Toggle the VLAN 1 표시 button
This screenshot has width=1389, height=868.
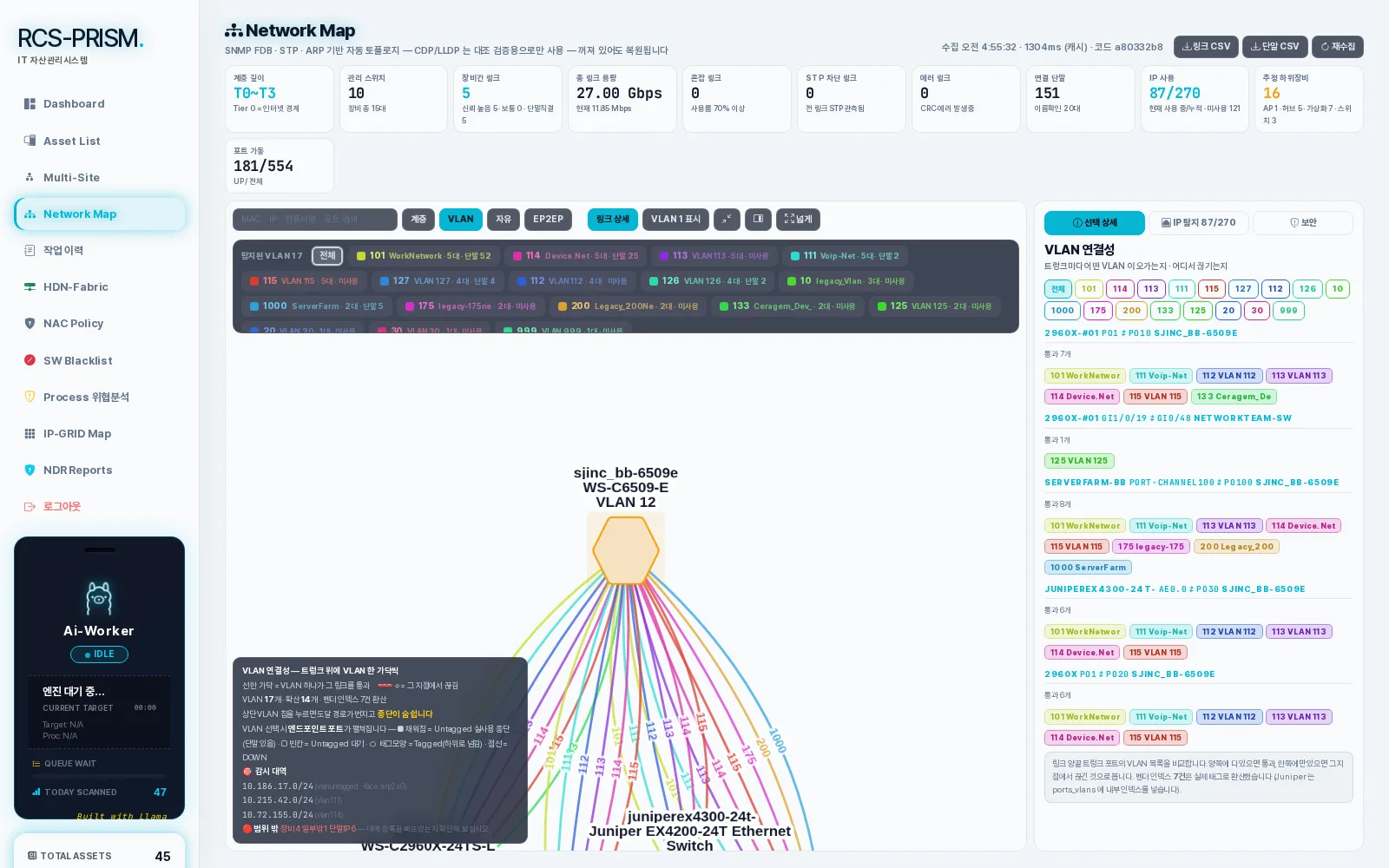675,220
